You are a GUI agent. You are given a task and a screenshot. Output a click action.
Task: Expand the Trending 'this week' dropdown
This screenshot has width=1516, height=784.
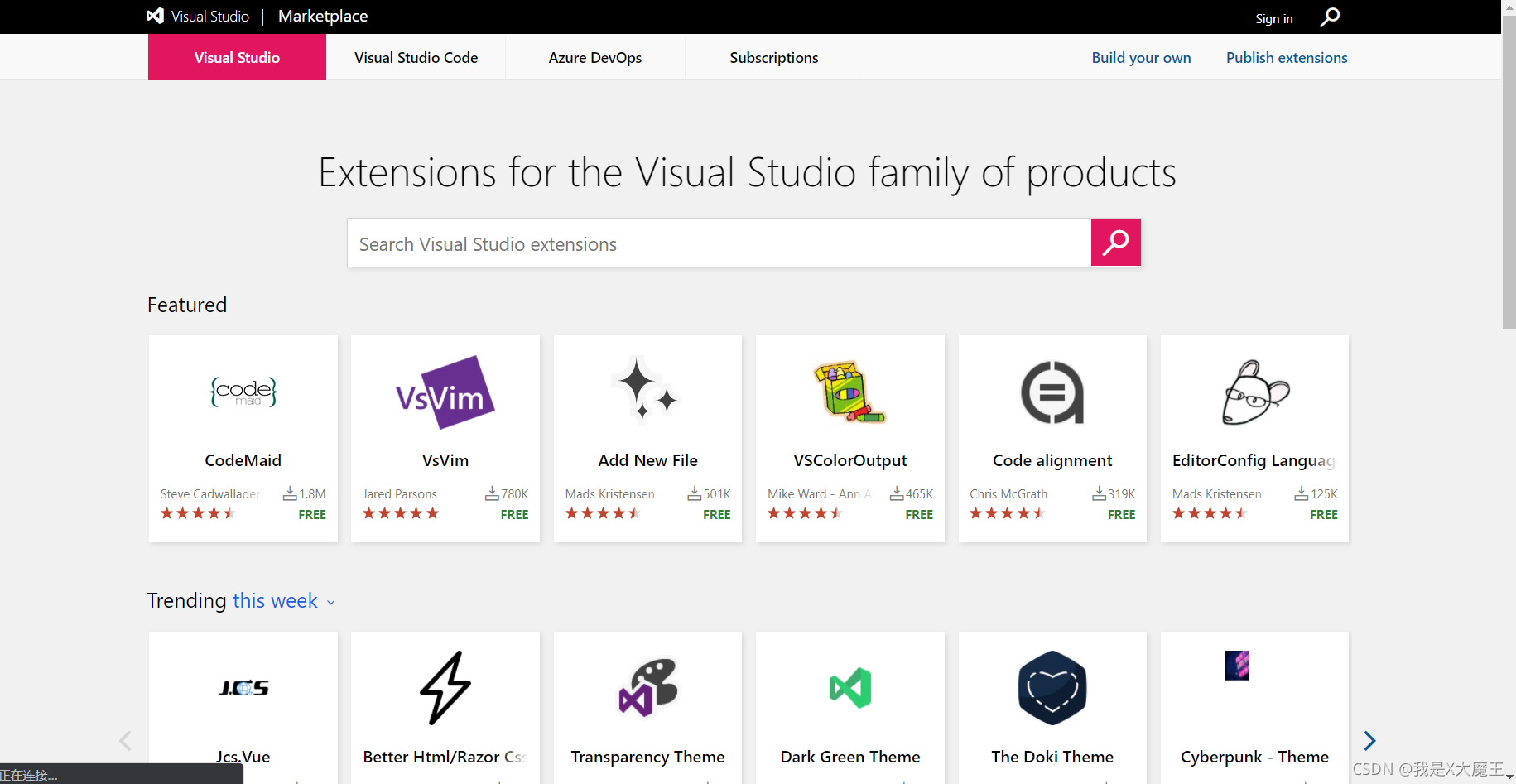pos(284,601)
